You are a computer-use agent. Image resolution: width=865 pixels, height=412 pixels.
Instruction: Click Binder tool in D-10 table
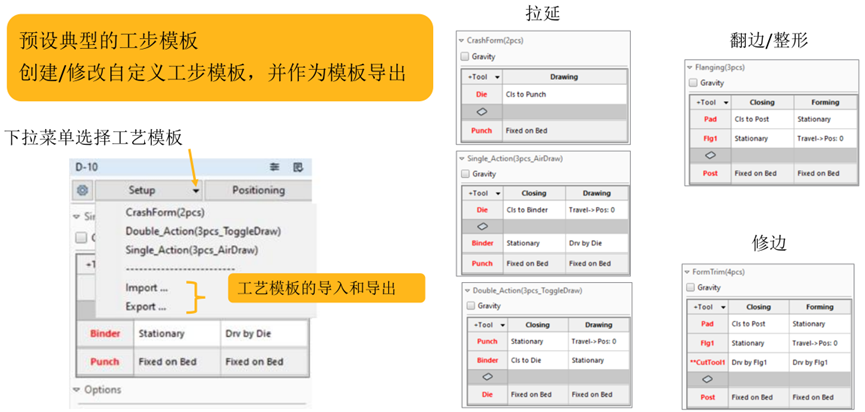point(105,334)
